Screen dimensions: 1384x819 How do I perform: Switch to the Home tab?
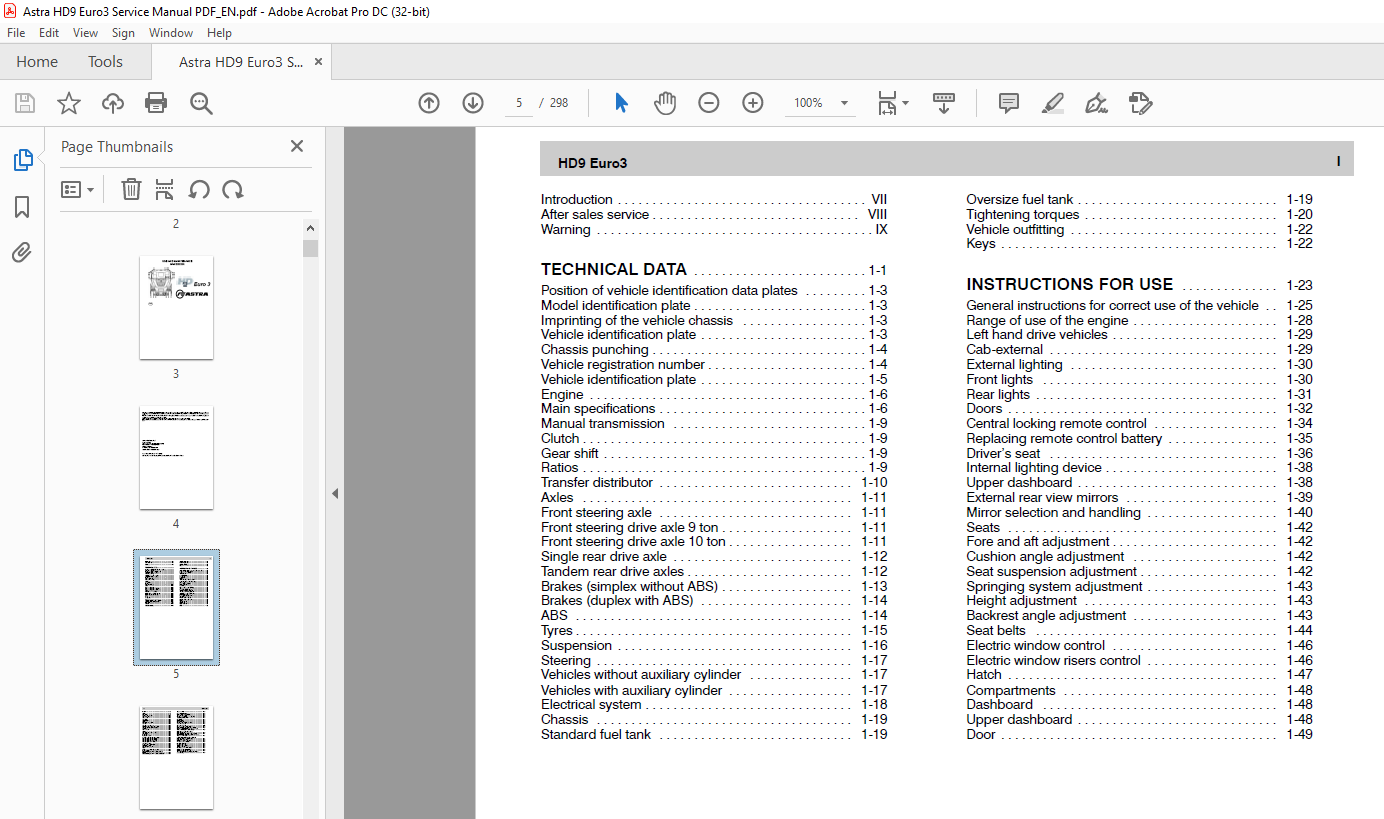(x=37, y=62)
